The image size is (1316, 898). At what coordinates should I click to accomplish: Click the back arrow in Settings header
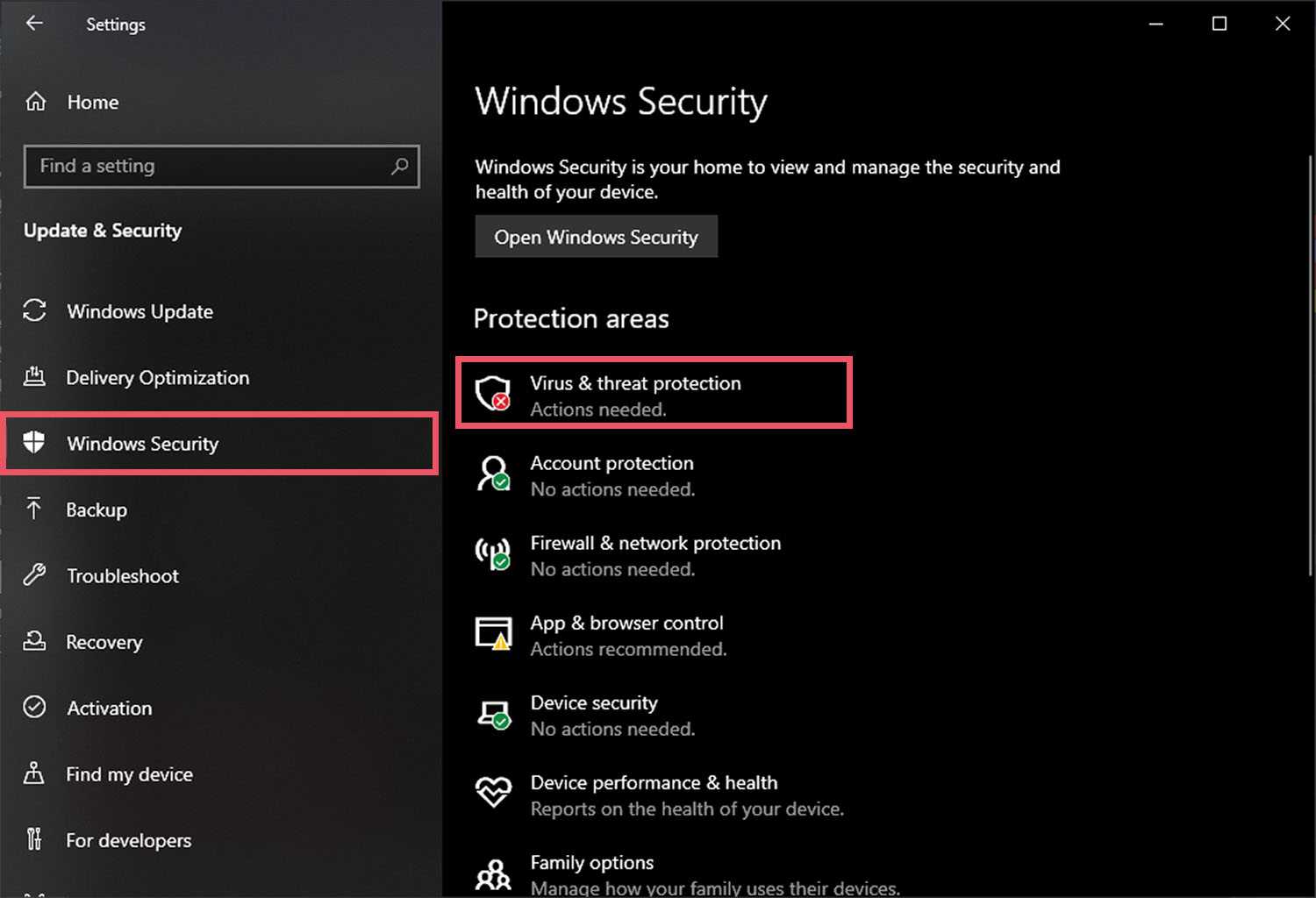(x=34, y=24)
